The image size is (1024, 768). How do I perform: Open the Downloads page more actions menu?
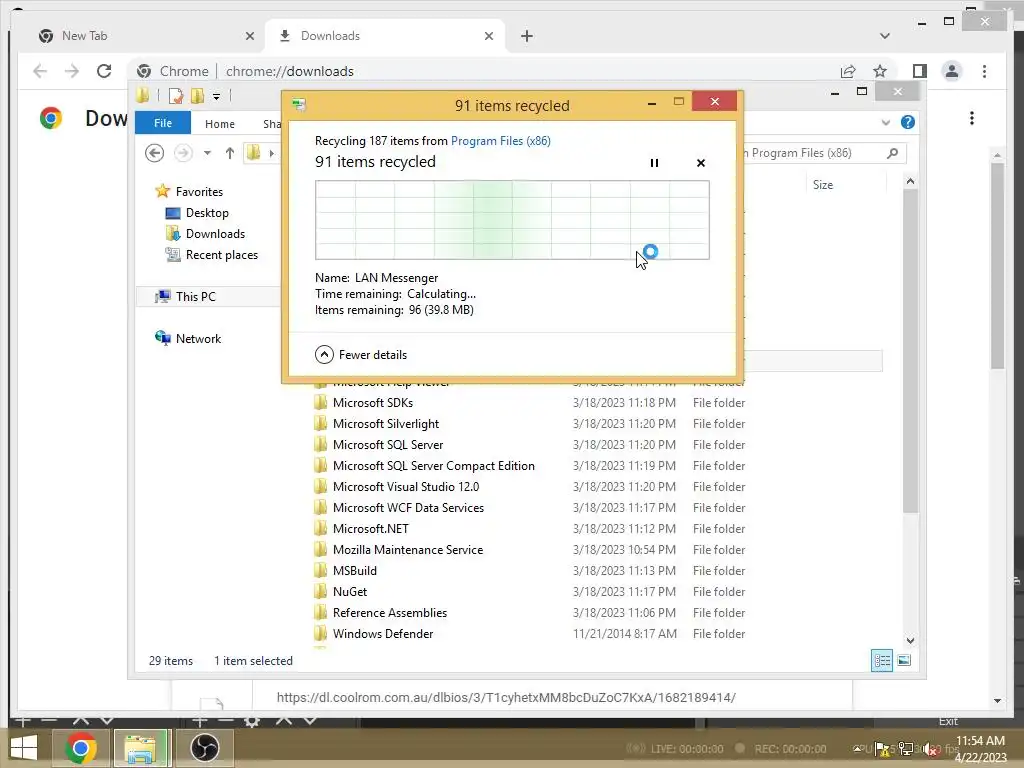[972, 118]
